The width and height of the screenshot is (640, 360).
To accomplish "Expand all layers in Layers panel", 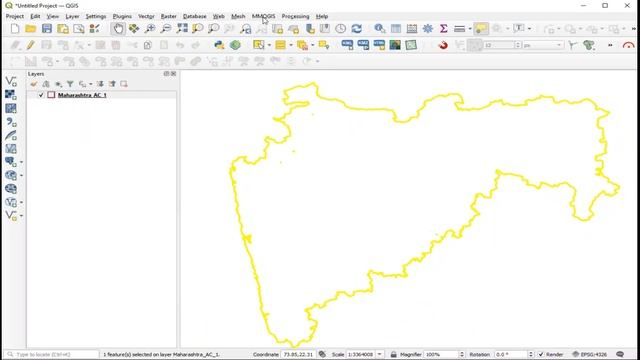I will click(100, 84).
